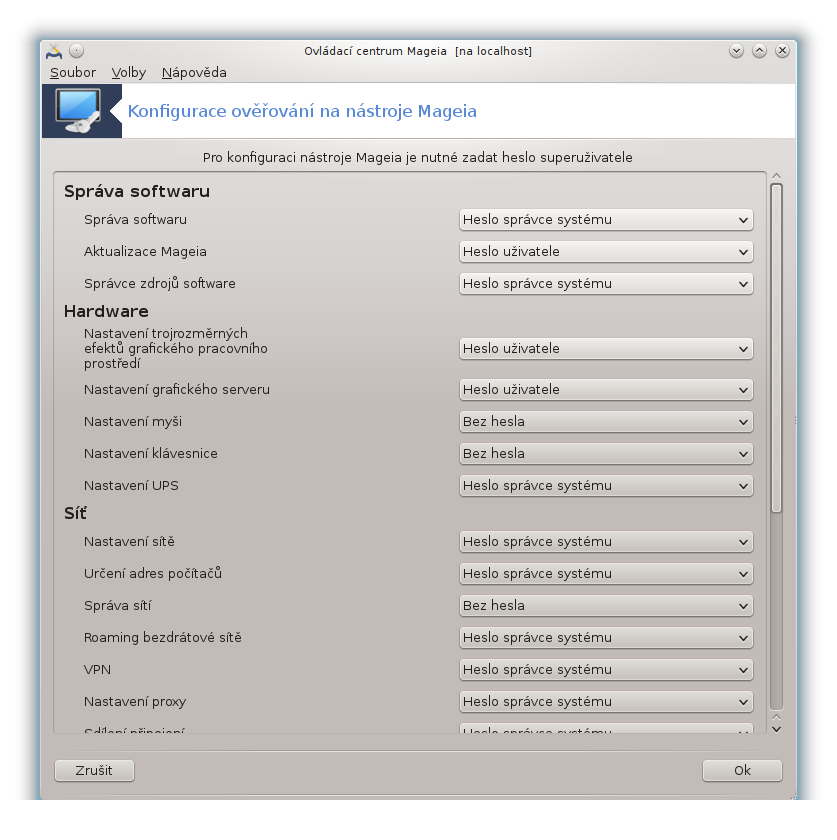This screenshot has width=837, height=840.
Task: Click the pin button beside the title bar icon
Action: 77,51
